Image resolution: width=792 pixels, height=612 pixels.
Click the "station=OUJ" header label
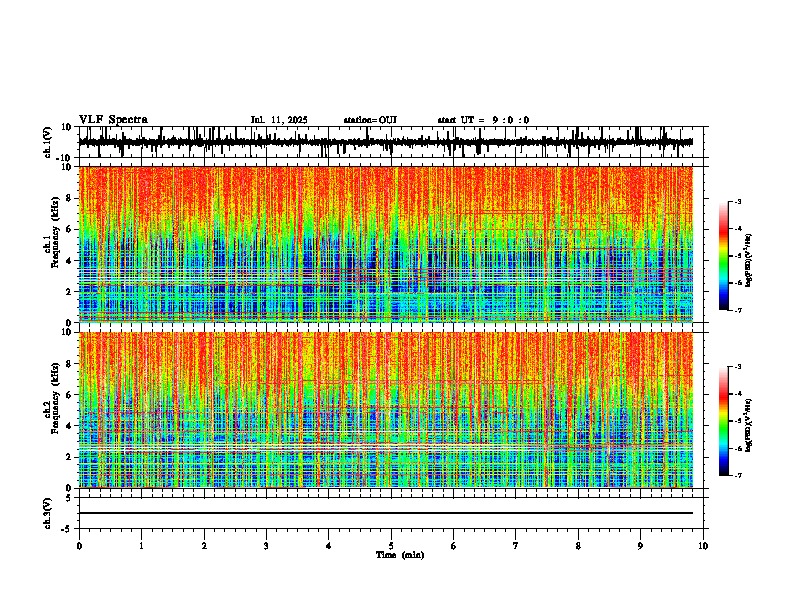coord(370,120)
